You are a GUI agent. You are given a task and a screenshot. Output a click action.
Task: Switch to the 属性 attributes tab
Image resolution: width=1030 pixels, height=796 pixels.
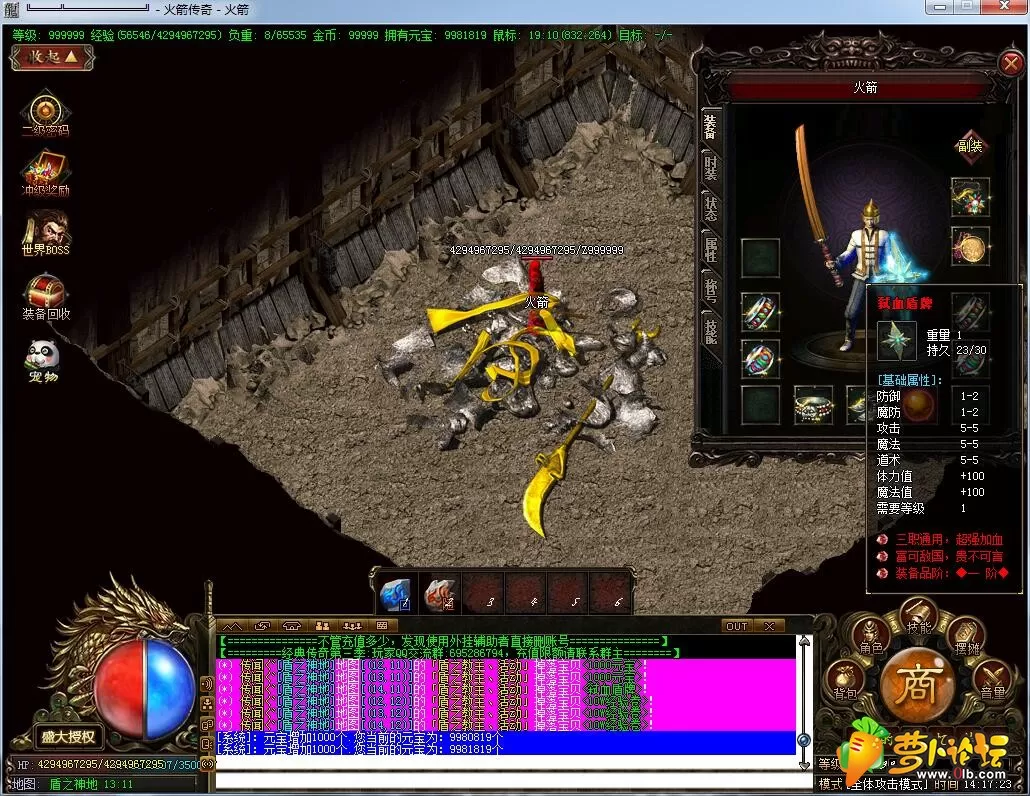(711, 249)
